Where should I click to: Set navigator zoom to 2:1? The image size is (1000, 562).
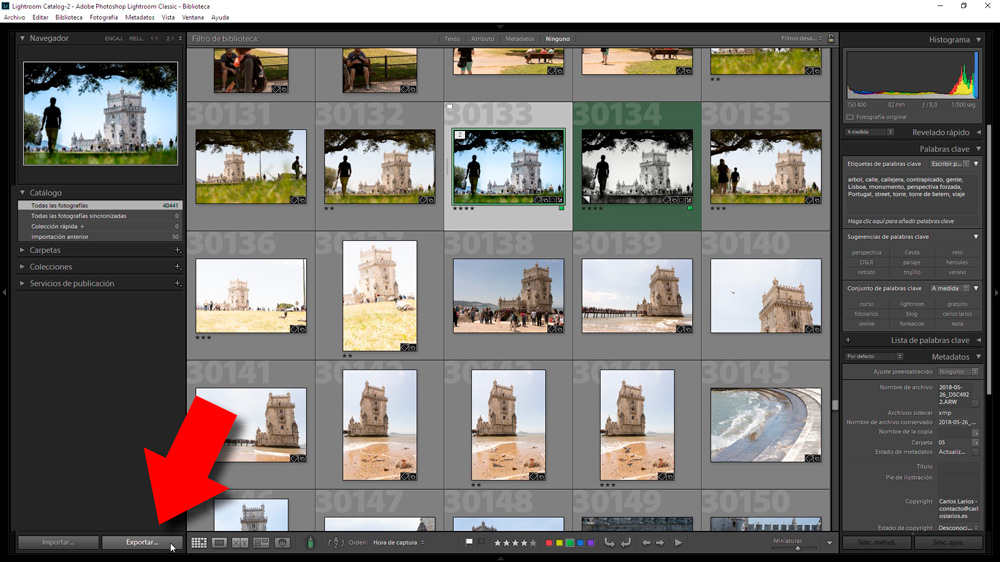[170, 39]
